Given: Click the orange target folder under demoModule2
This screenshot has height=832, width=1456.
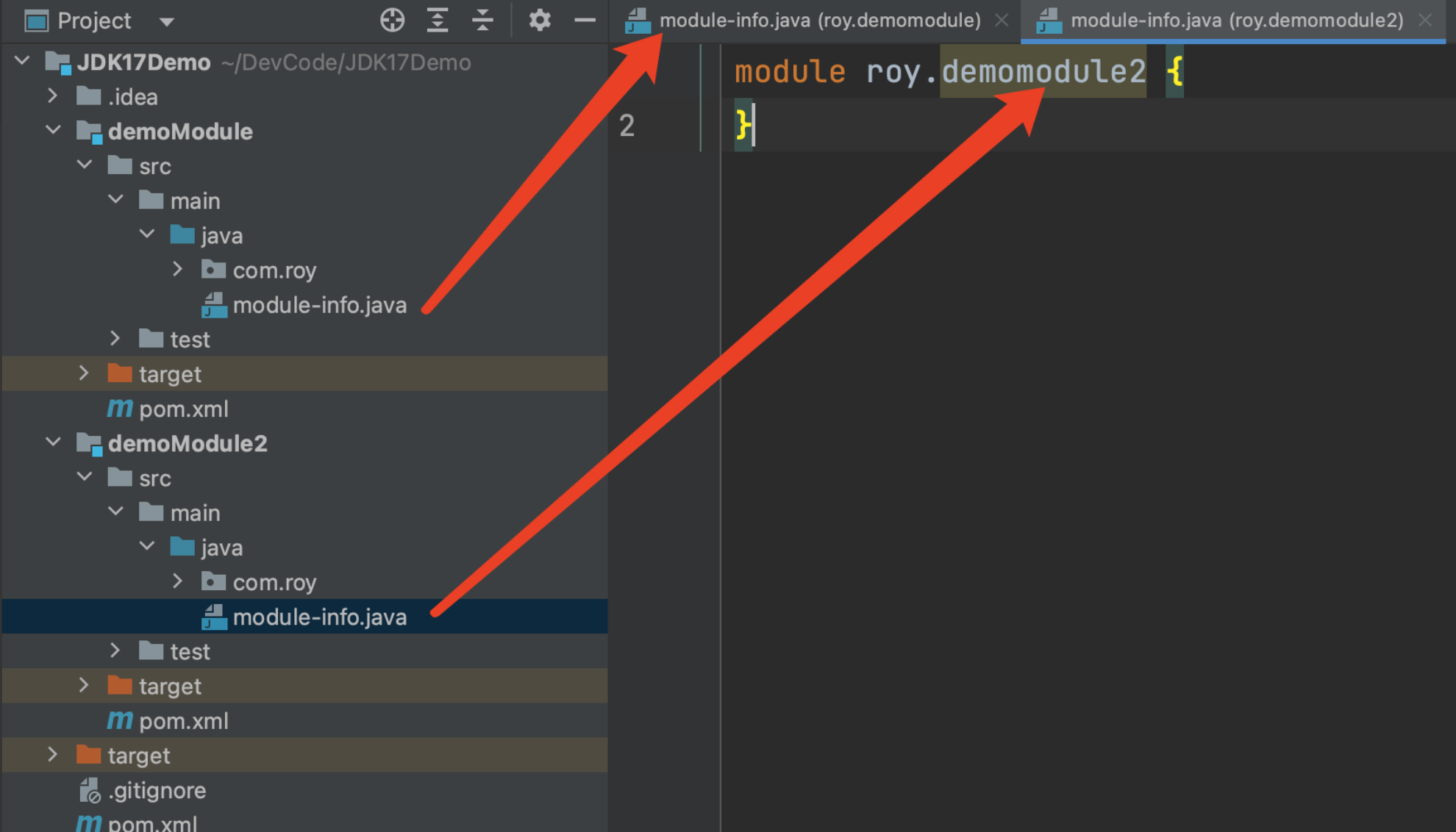Looking at the screenshot, I should click(119, 686).
